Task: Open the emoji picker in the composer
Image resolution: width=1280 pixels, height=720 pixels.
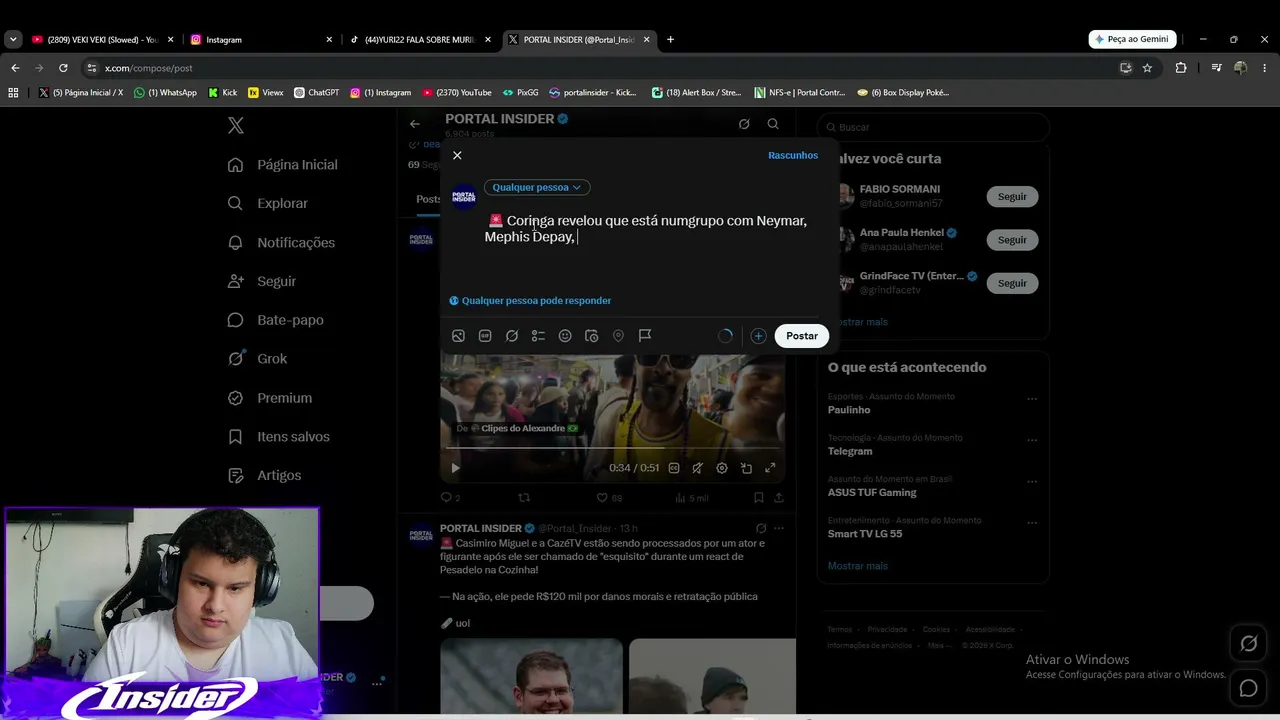Action: (565, 336)
